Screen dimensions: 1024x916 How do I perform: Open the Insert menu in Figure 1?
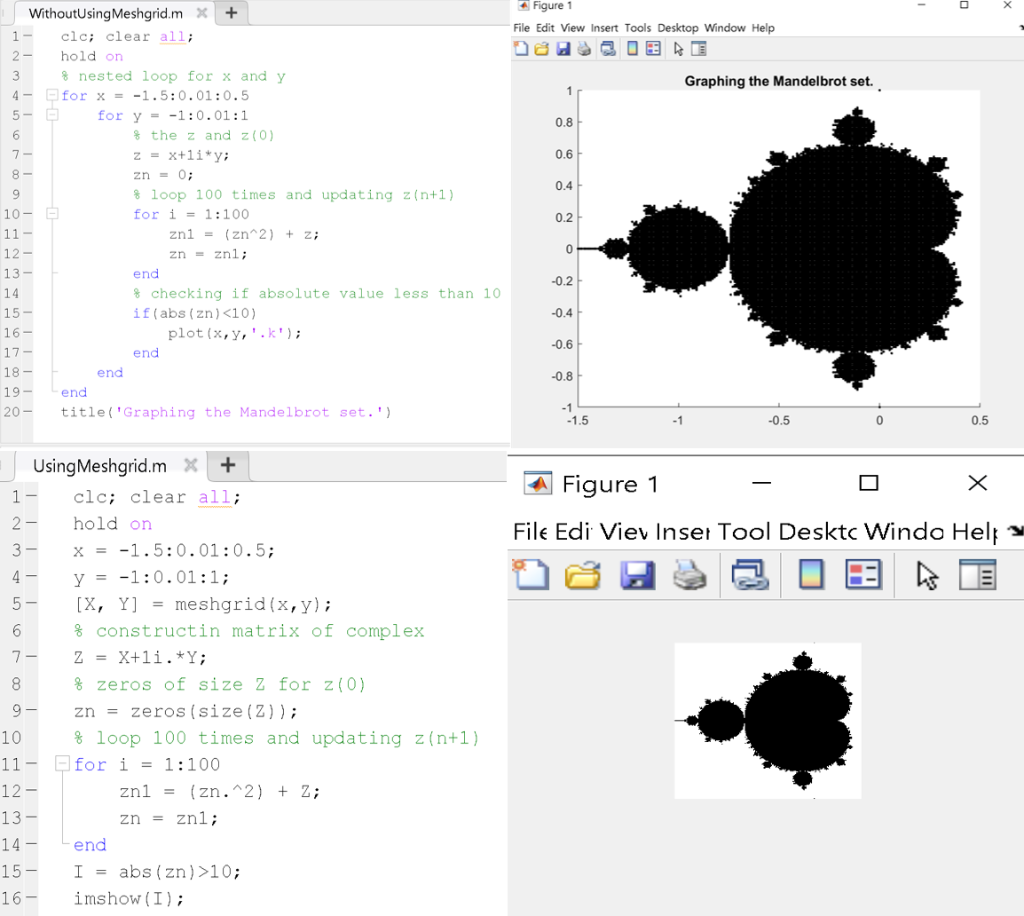[x=604, y=28]
